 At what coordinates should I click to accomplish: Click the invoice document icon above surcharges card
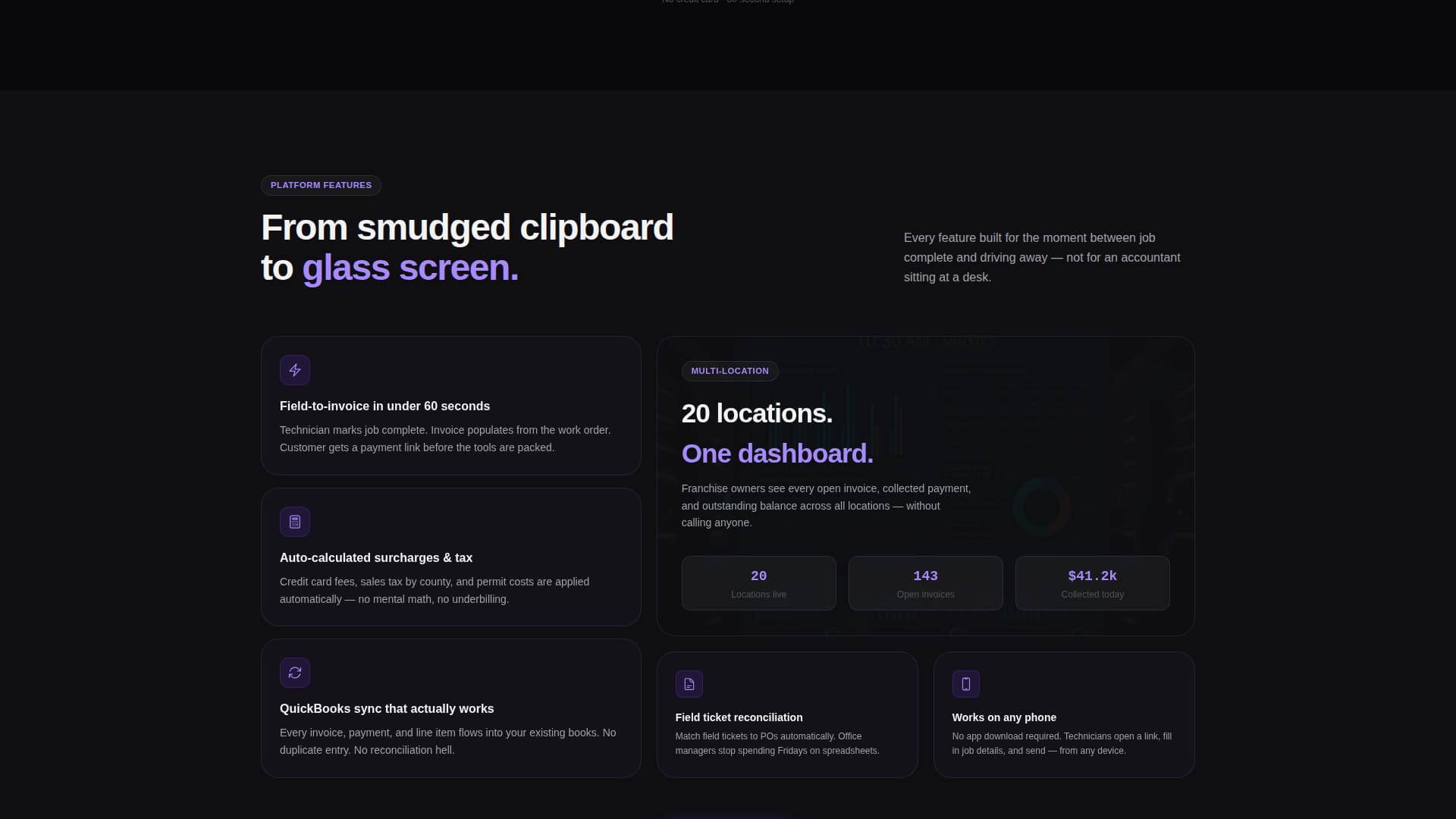coord(295,522)
